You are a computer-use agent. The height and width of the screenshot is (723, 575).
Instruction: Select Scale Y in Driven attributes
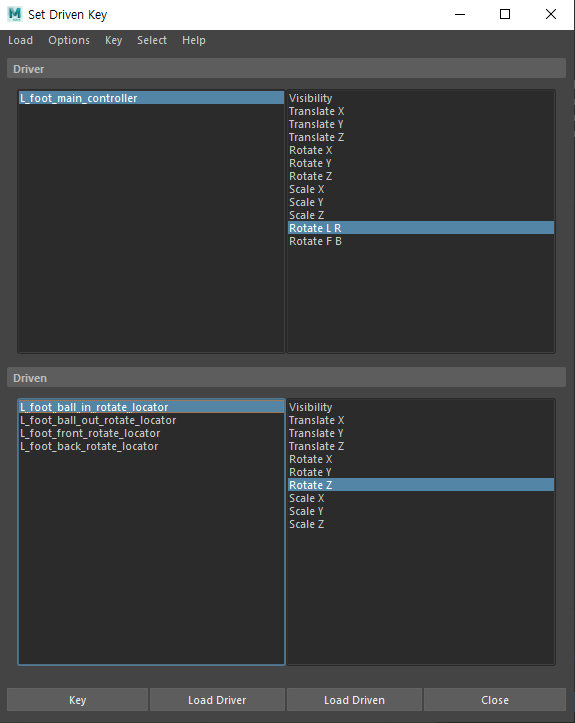pyautogui.click(x=421, y=511)
